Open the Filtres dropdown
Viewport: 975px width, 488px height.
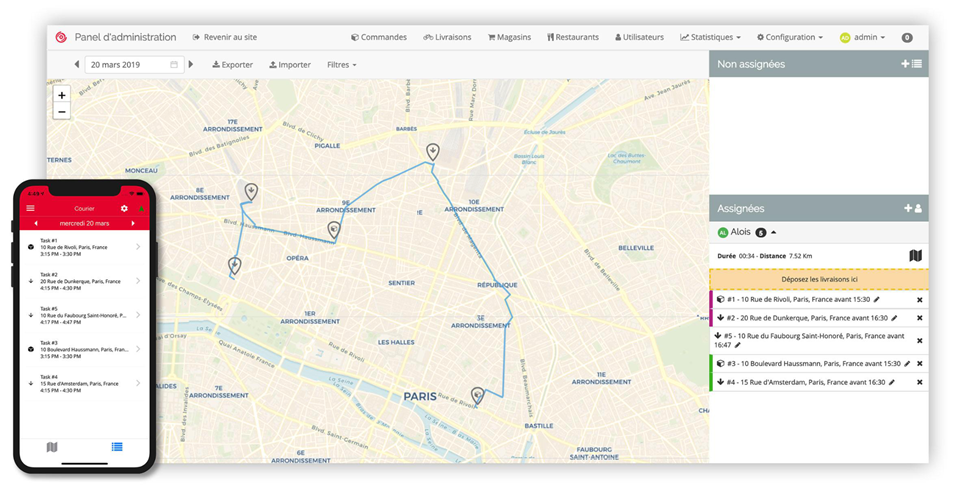[x=341, y=65]
